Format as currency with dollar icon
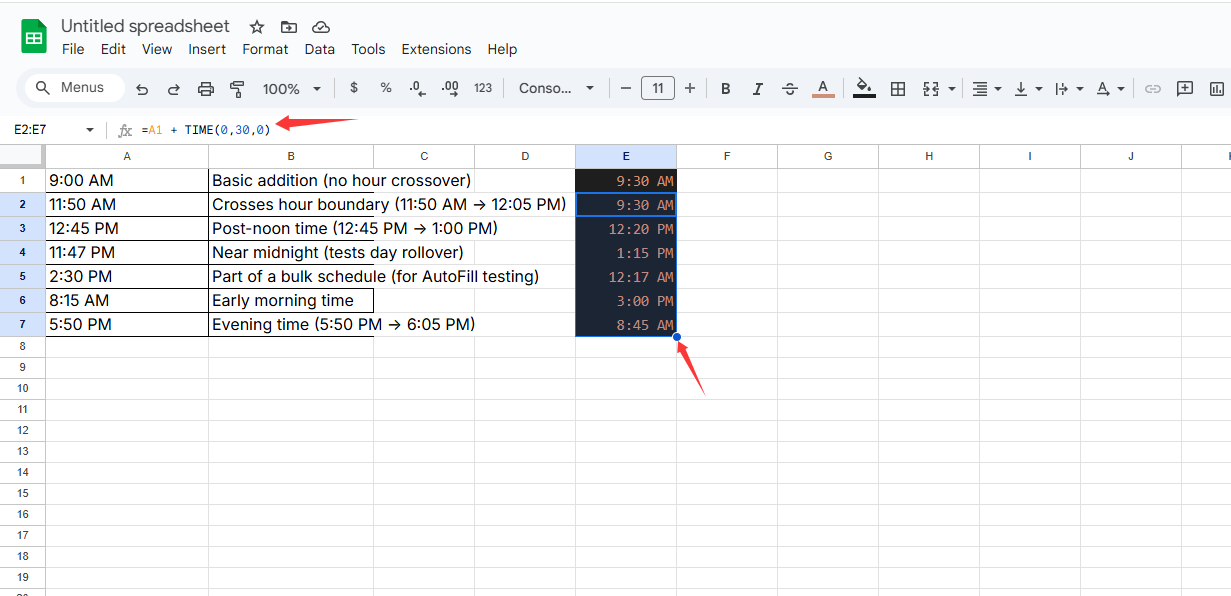This screenshot has height=596, width=1231. tap(354, 88)
